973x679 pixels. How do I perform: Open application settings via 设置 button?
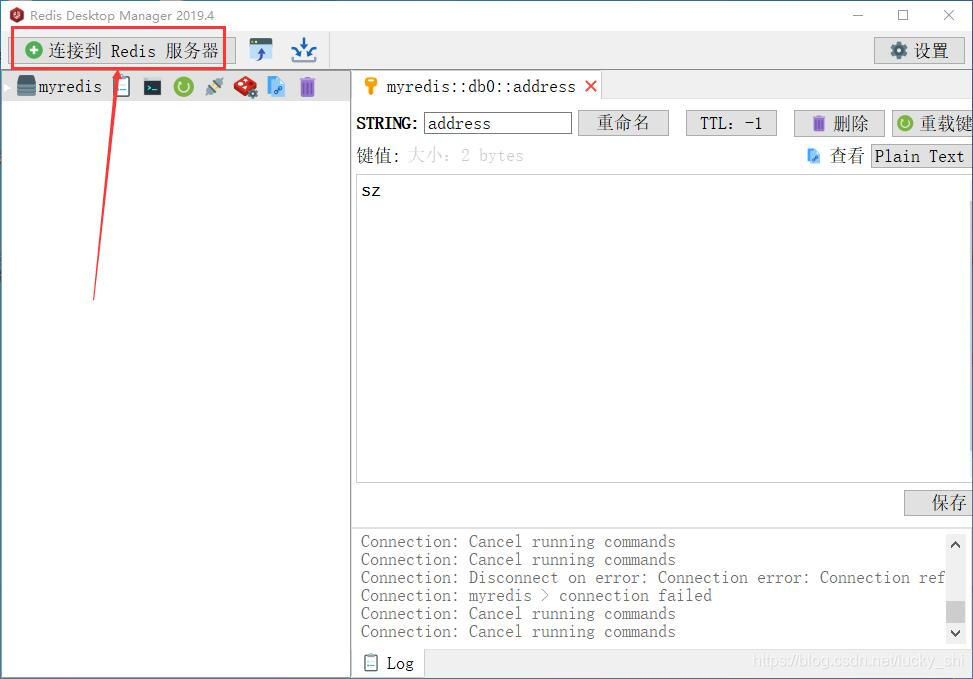pos(918,49)
